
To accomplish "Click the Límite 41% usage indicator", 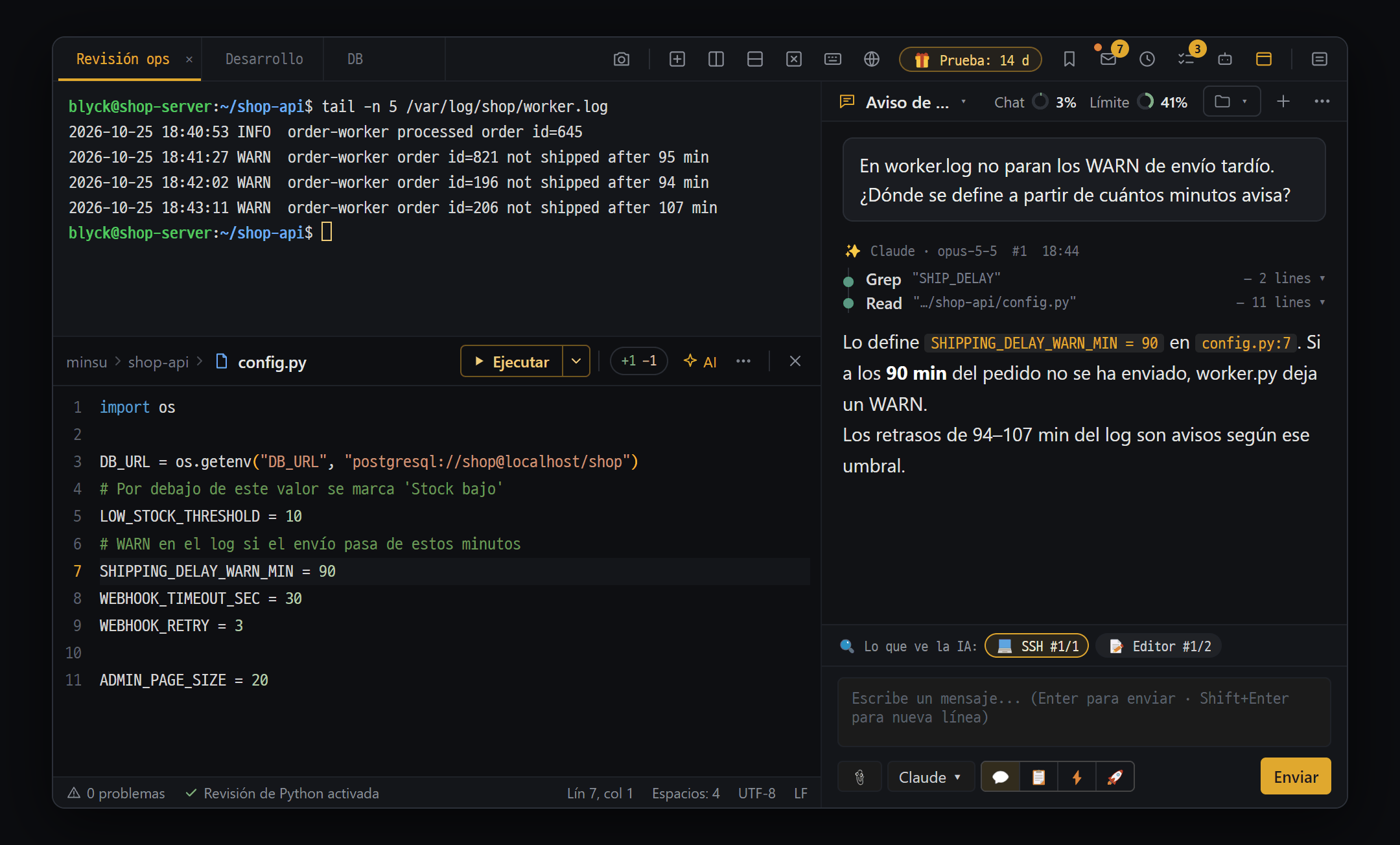I will click(x=1138, y=102).
